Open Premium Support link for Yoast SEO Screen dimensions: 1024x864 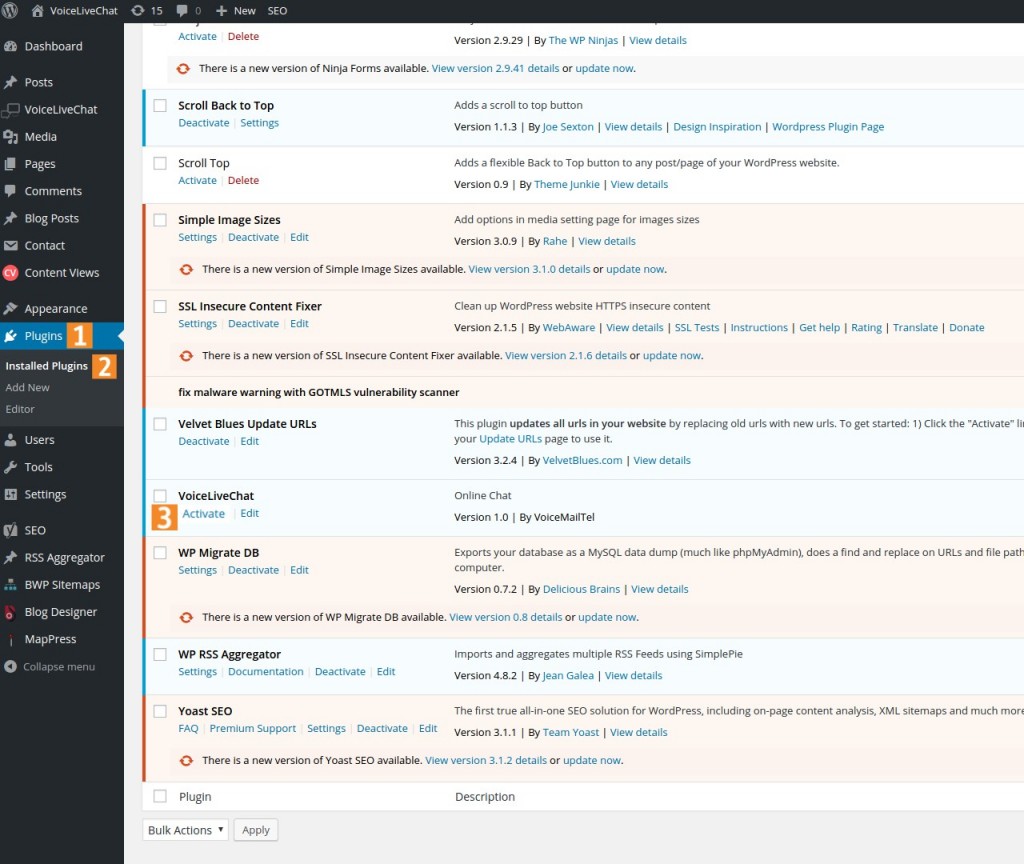coord(253,728)
